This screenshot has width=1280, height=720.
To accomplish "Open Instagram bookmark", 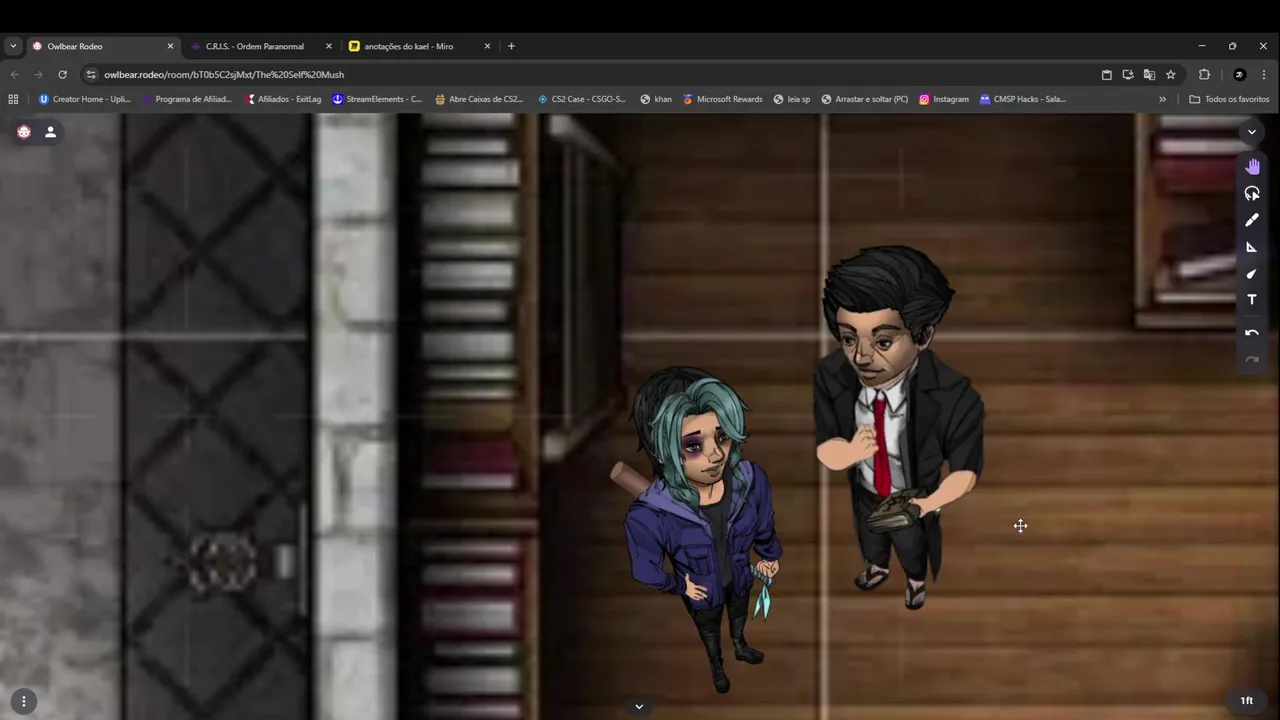I will click(x=944, y=99).
